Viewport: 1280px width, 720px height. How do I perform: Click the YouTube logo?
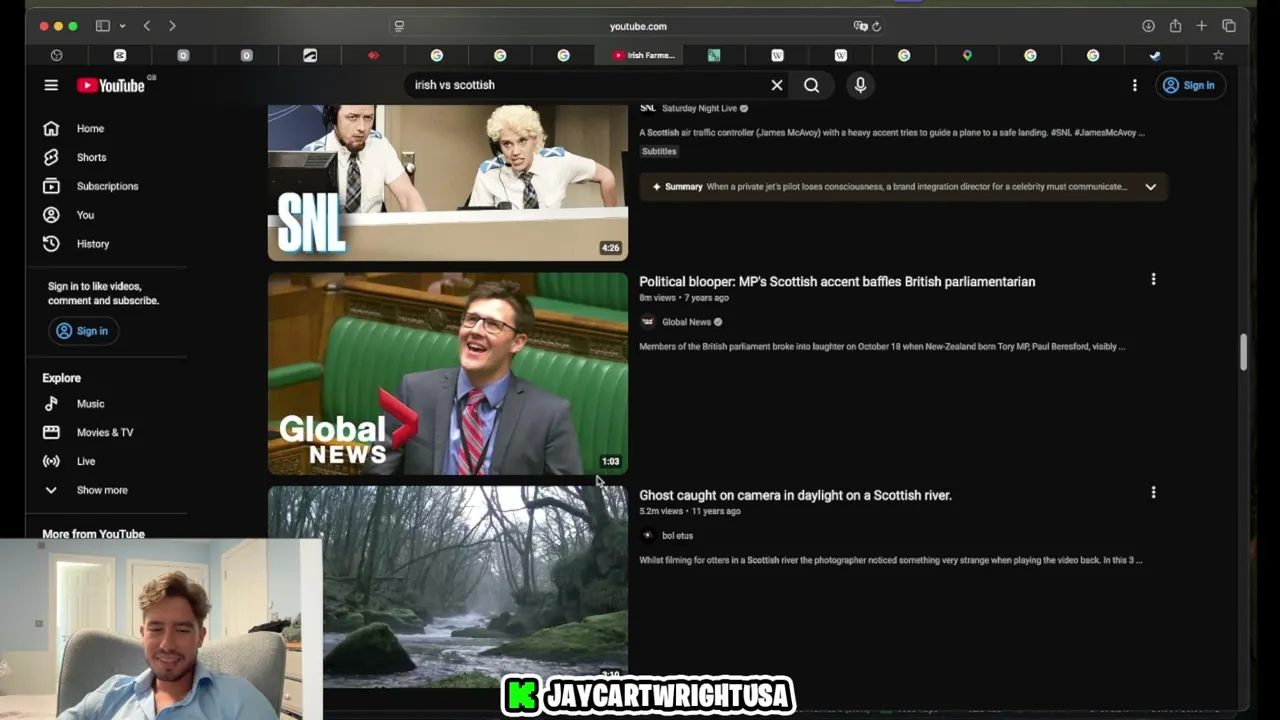[111, 85]
